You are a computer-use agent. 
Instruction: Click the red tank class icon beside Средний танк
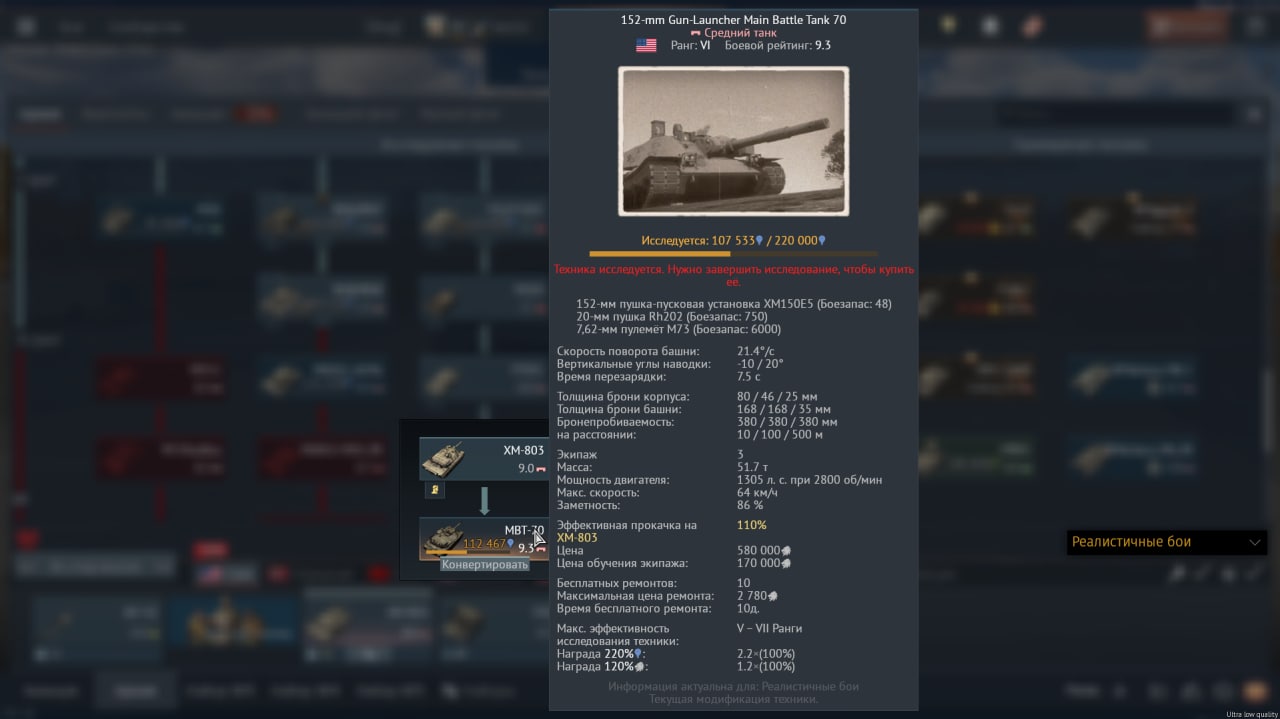[696, 33]
